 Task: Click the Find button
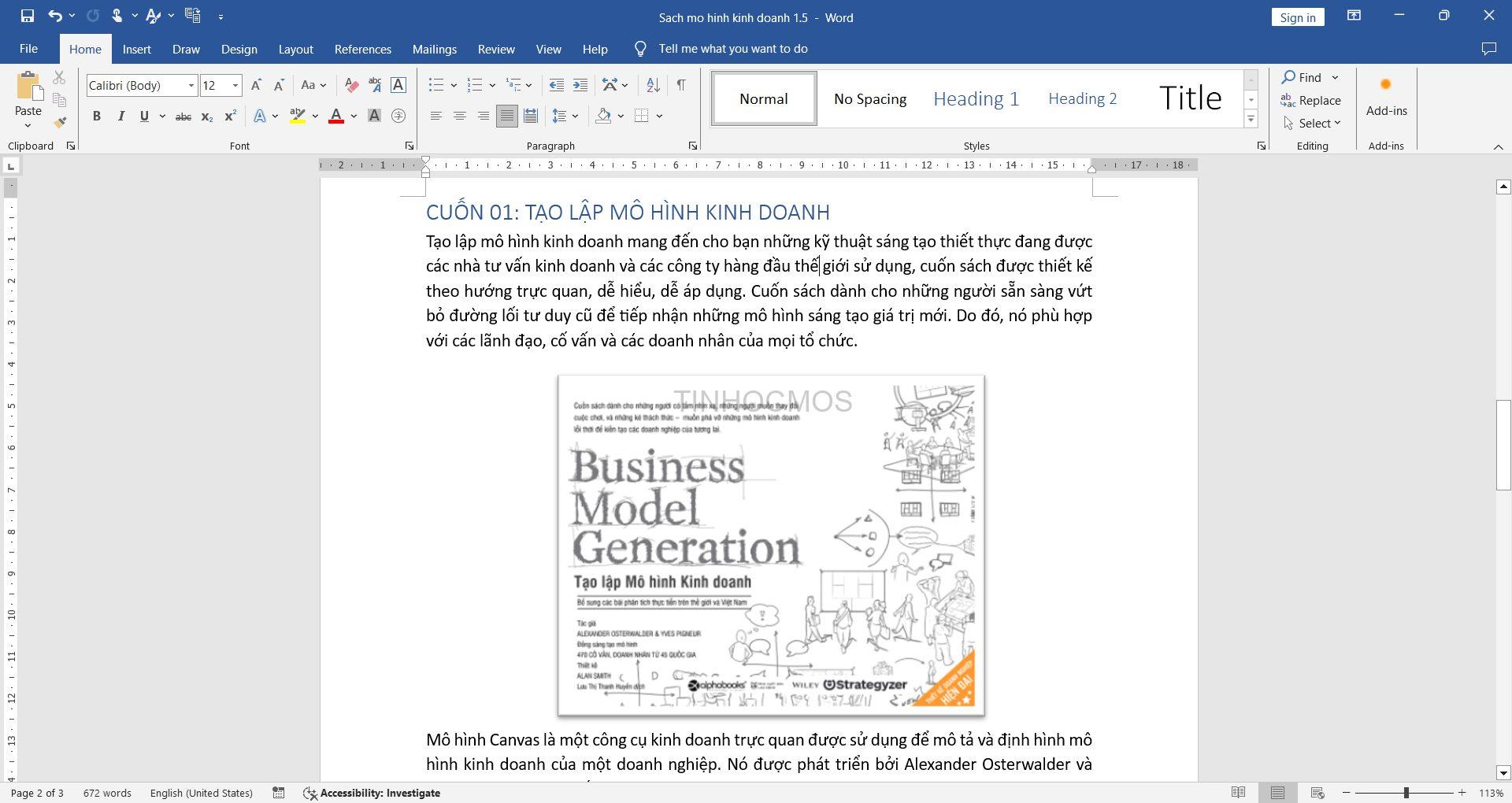click(x=1302, y=77)
